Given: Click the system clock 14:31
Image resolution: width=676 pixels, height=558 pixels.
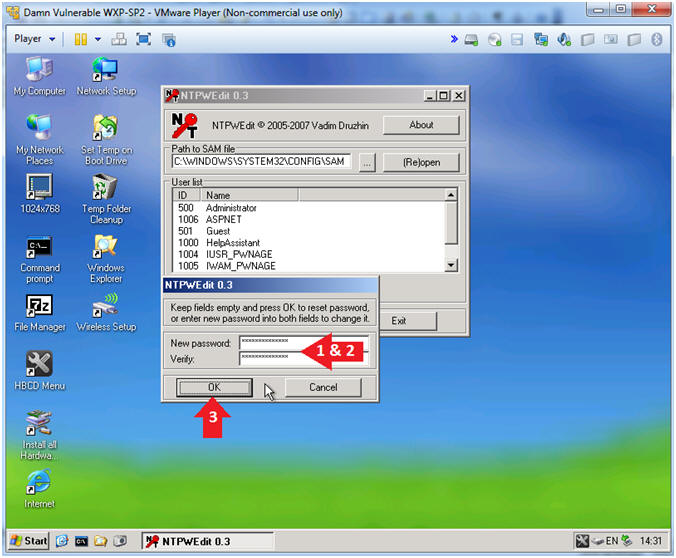Looking at the screenshot, I should (651, 541).
